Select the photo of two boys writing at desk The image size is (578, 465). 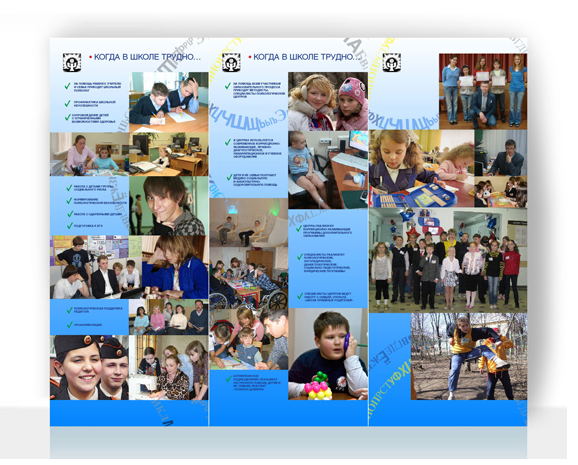pos(169,102)
